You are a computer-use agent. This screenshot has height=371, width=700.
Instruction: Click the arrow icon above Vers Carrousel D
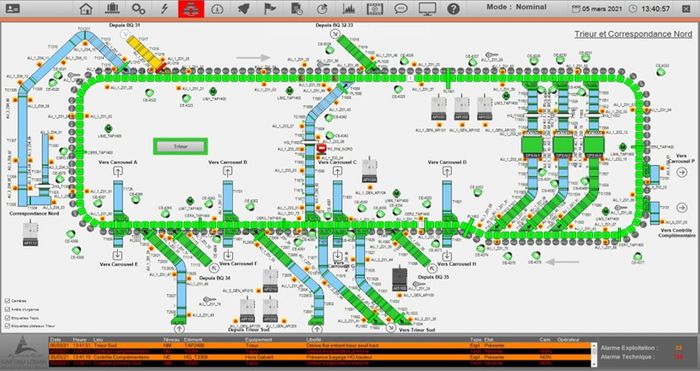coord(447,171)
